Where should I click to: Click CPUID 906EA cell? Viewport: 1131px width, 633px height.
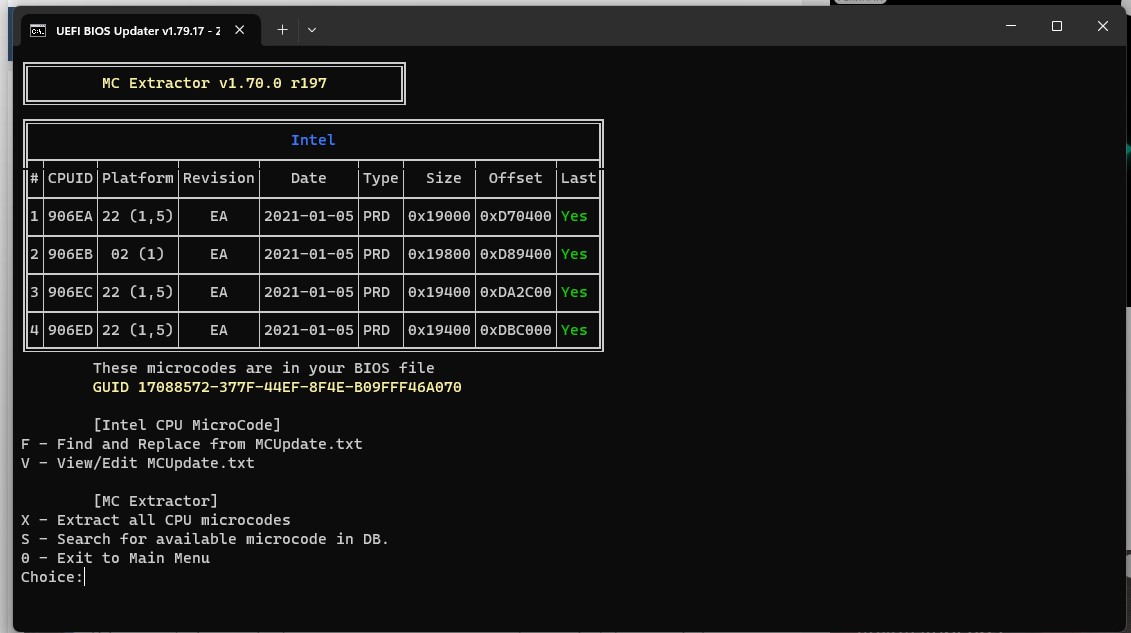(70, 216)
